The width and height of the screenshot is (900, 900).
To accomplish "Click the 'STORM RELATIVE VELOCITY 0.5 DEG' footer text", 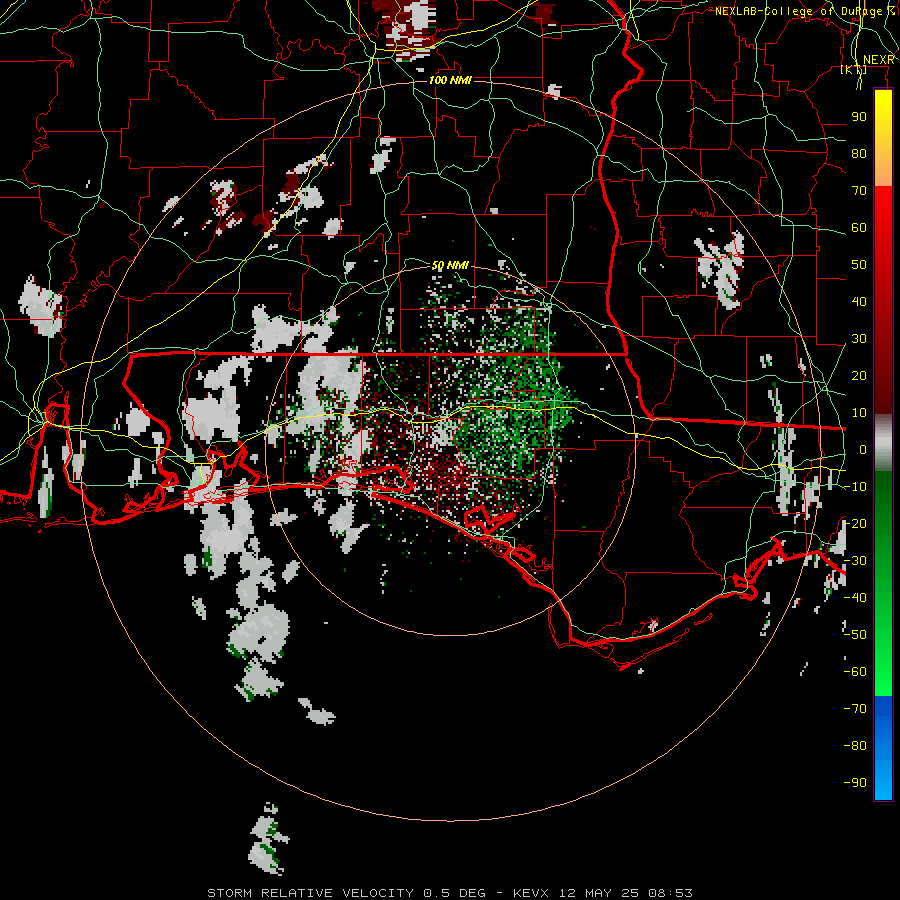I will [x=346, y=893].
